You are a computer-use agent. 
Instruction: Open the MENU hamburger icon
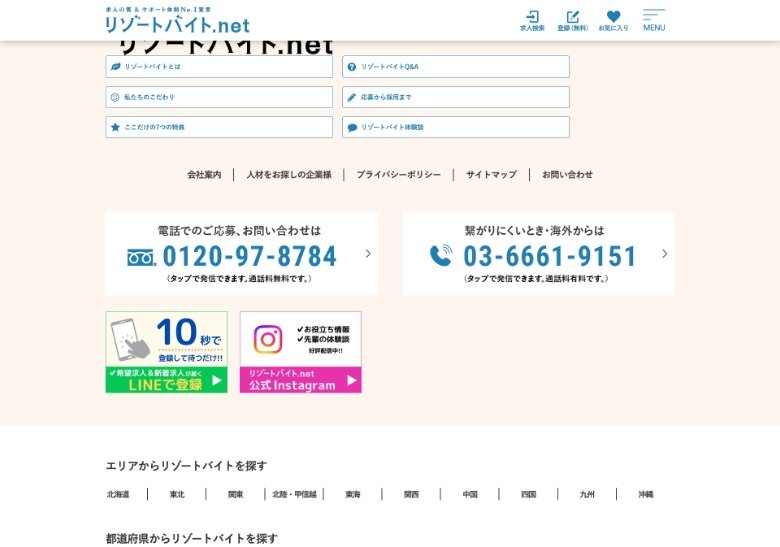[x=654, y=20]
